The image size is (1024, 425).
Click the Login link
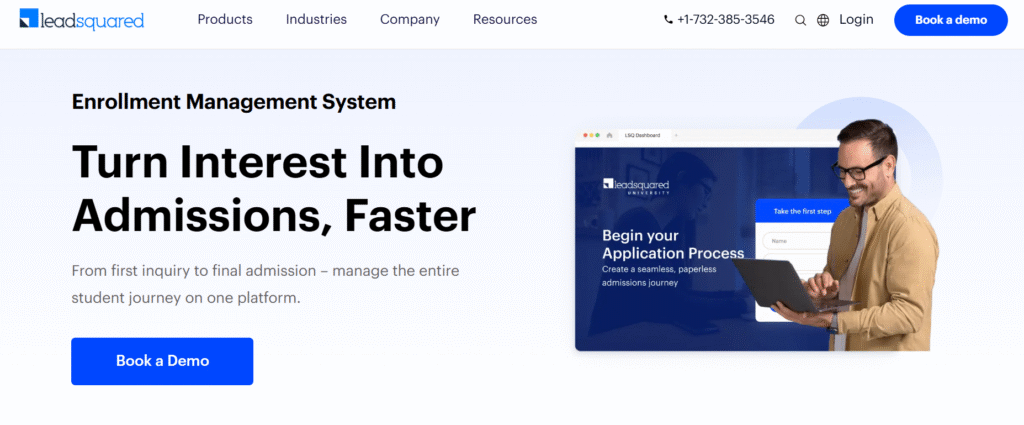856,20
